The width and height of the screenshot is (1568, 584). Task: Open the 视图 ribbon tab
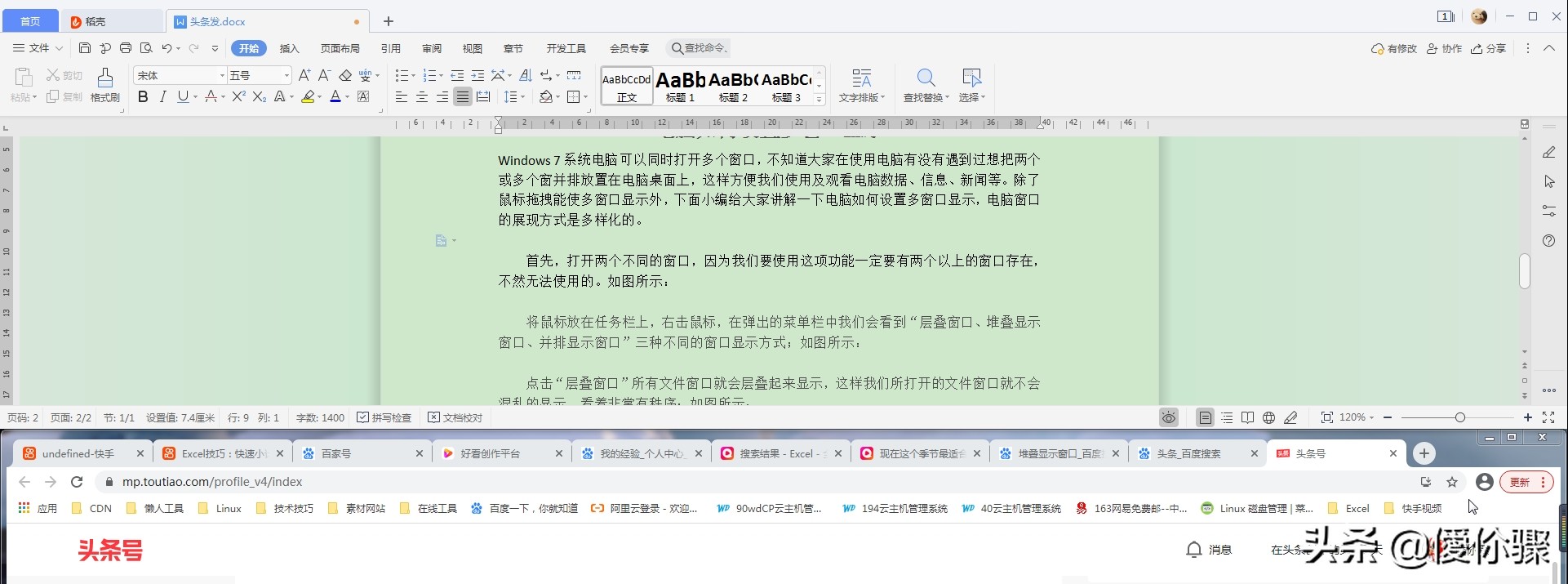click(473, 48)
